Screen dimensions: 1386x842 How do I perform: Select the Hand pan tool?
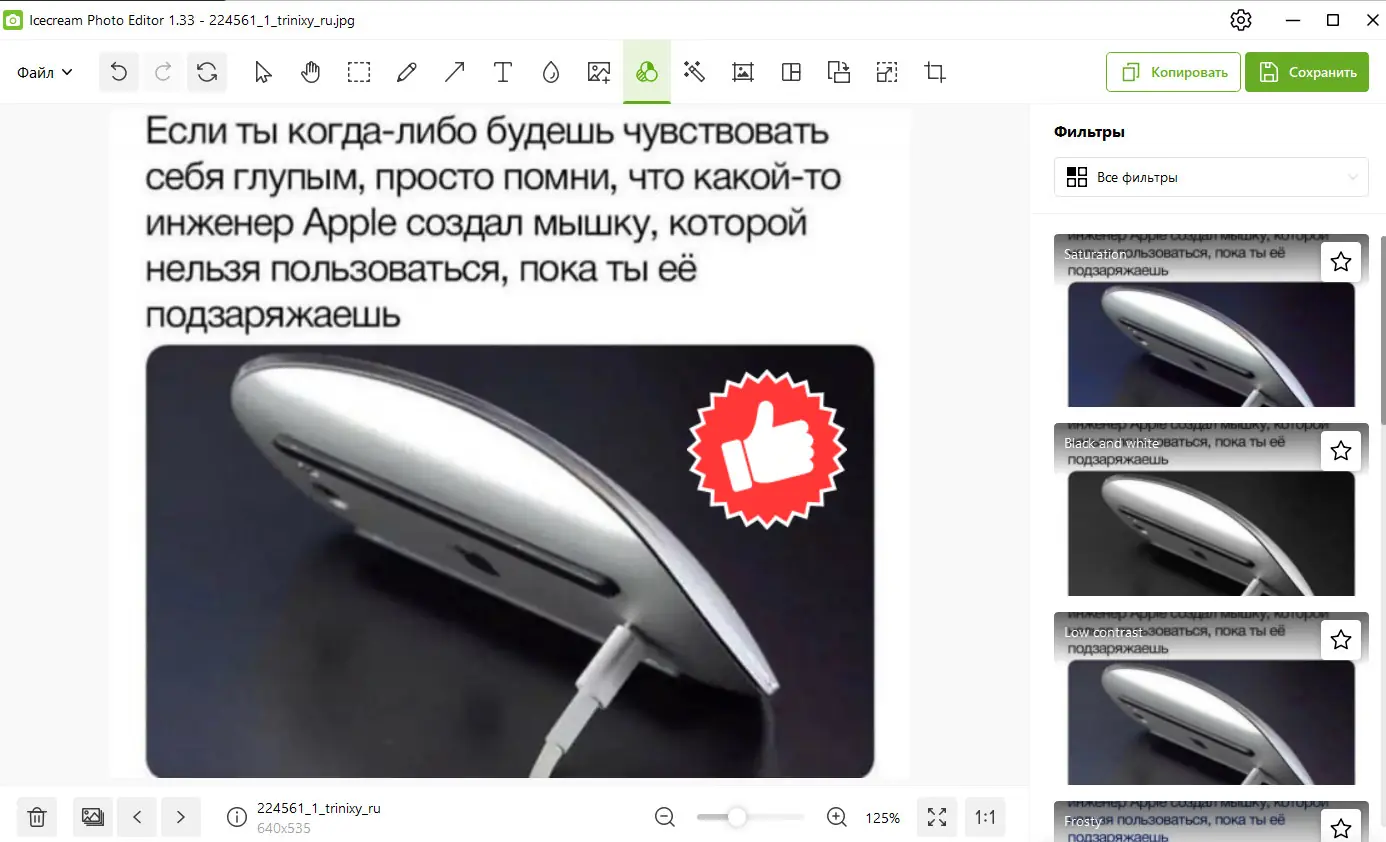310,71
